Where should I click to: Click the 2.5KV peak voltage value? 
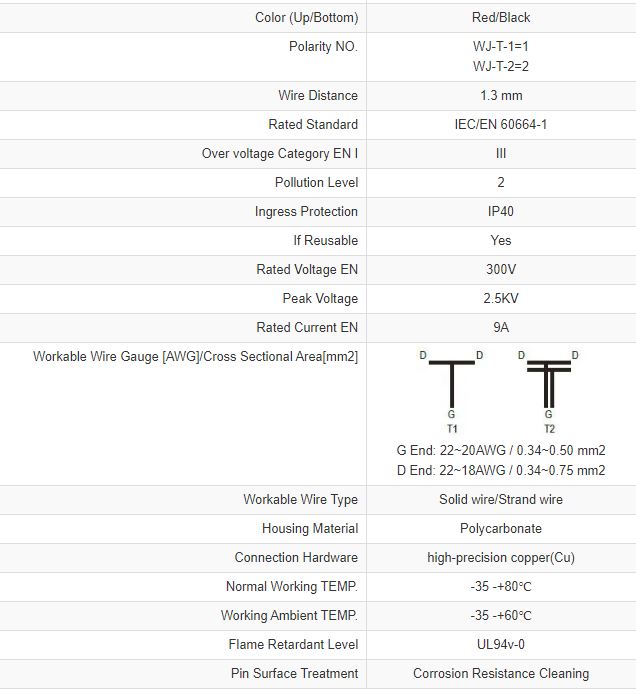click(x=501, y=299)
